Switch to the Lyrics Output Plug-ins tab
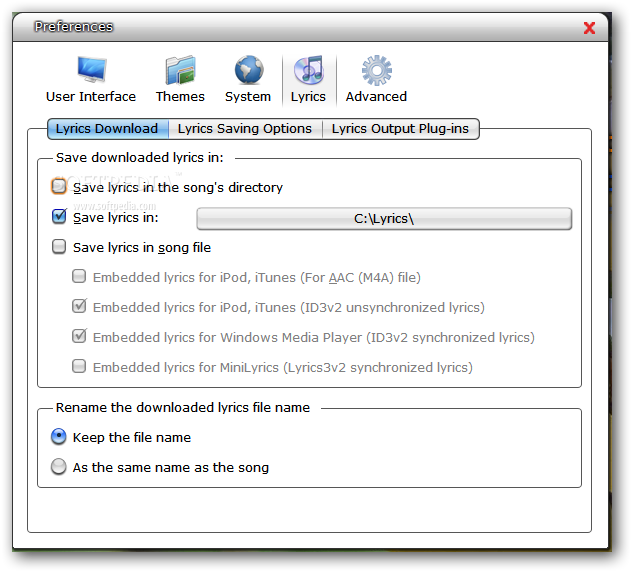The width and height of the screenshot is (632, 572). [x=400, y=129]
